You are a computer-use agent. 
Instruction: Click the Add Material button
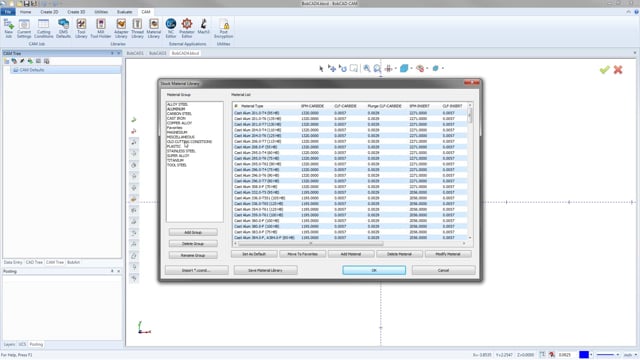click(351, 254)
